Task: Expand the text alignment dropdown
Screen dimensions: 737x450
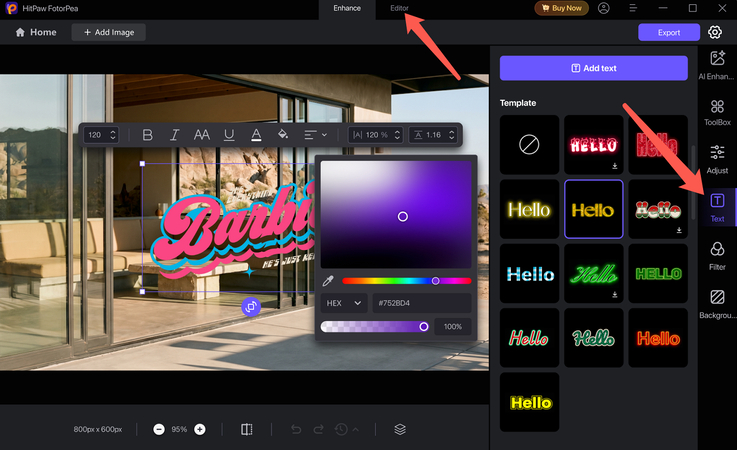Action: point(315,135)
